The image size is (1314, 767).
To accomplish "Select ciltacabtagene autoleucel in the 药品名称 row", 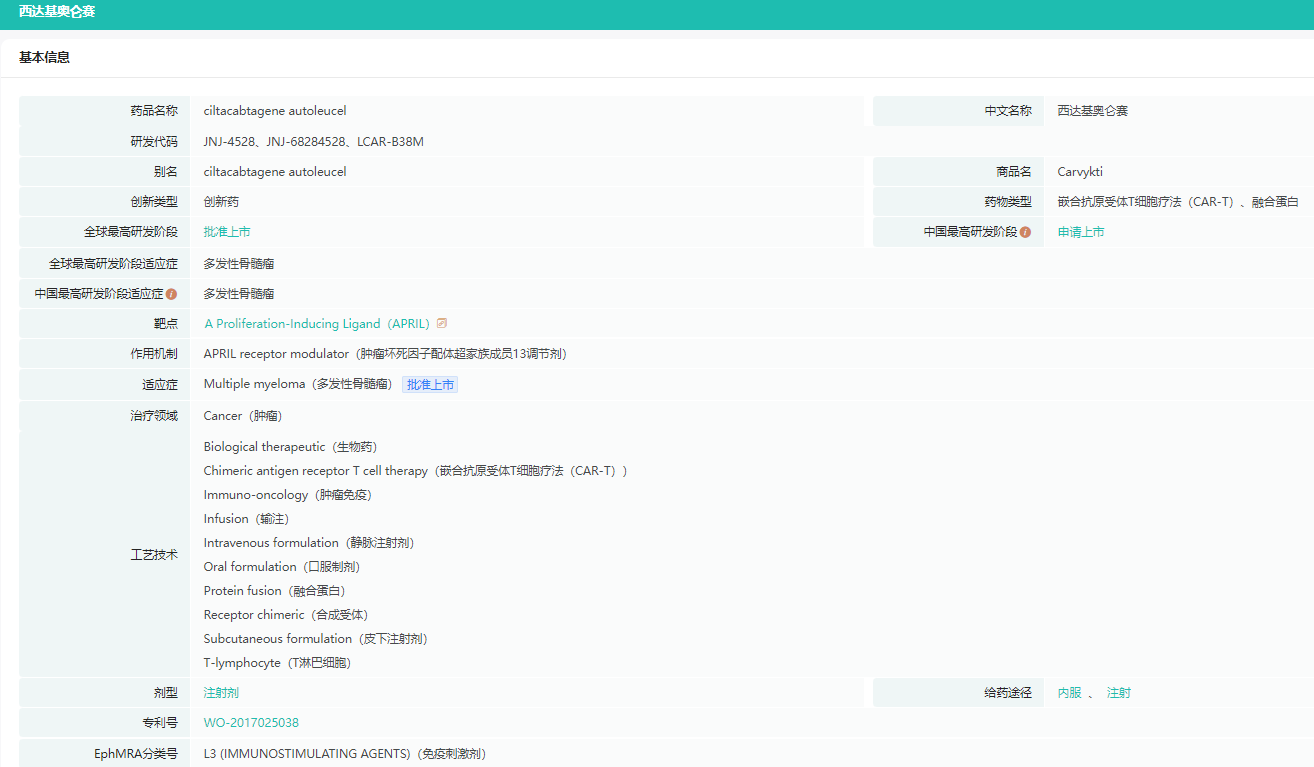I will point(275,111).
